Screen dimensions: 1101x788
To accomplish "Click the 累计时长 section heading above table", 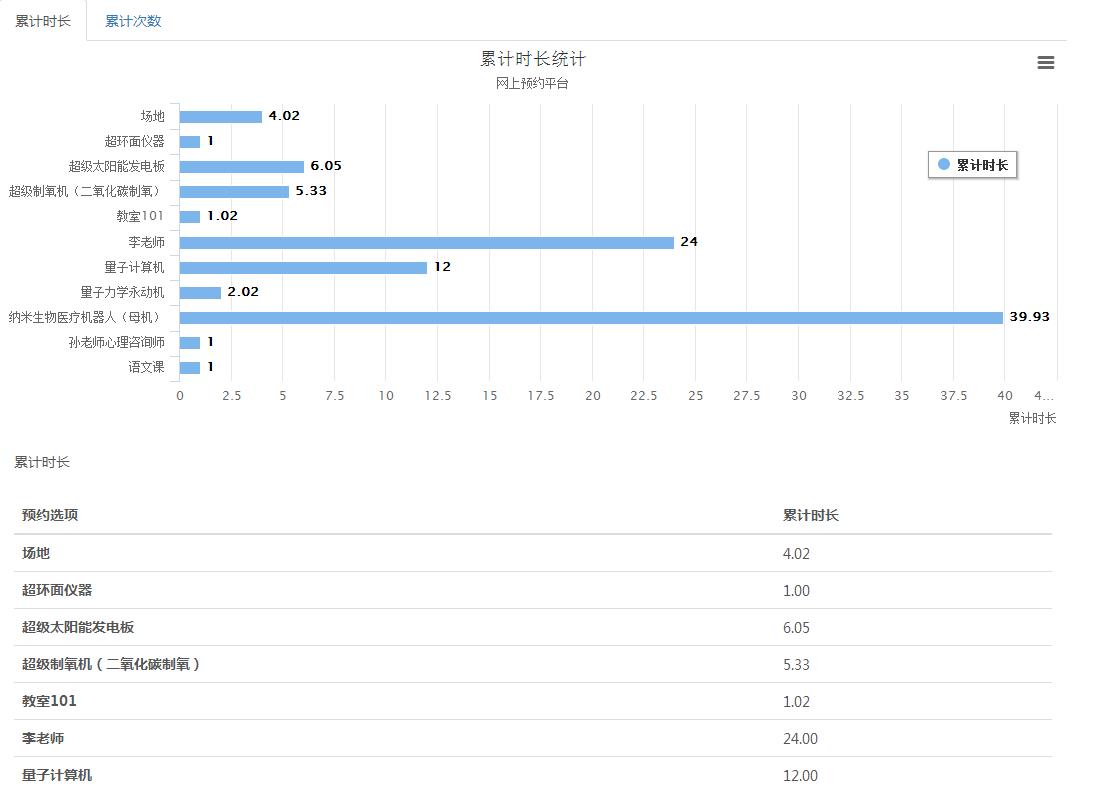I will [42, 462].
